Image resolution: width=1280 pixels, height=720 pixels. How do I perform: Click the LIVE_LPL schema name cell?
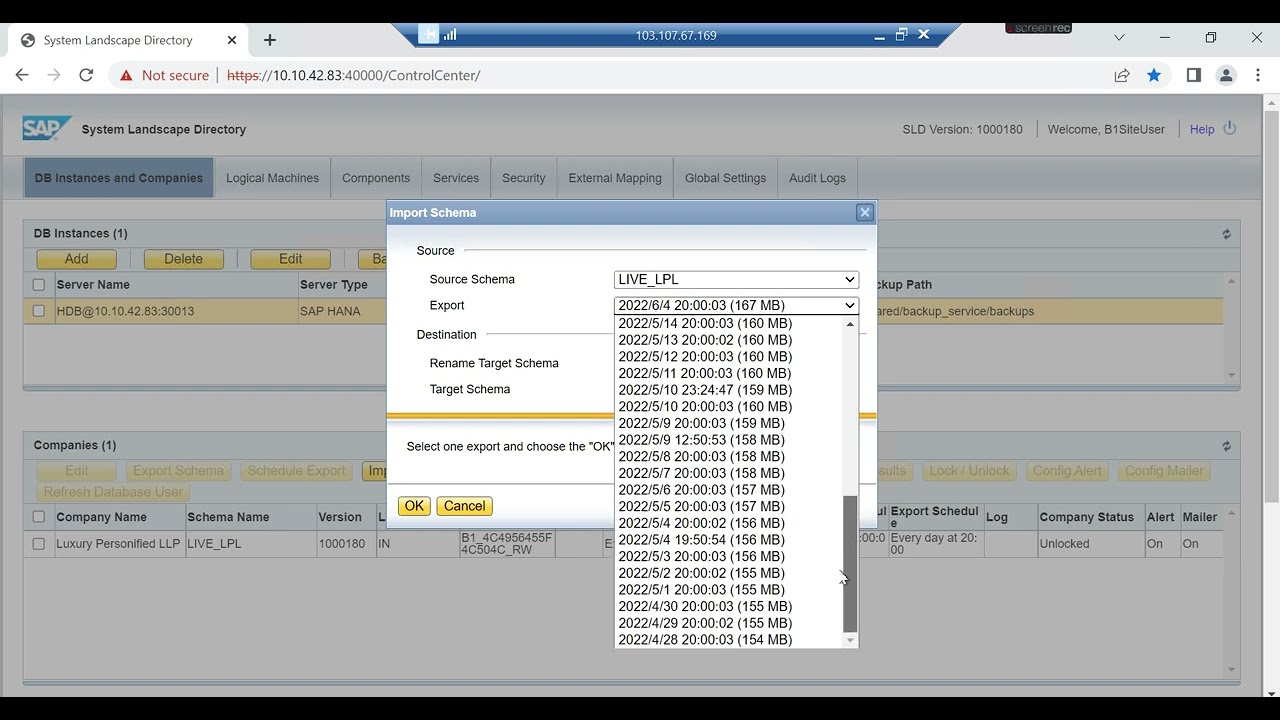214,544
